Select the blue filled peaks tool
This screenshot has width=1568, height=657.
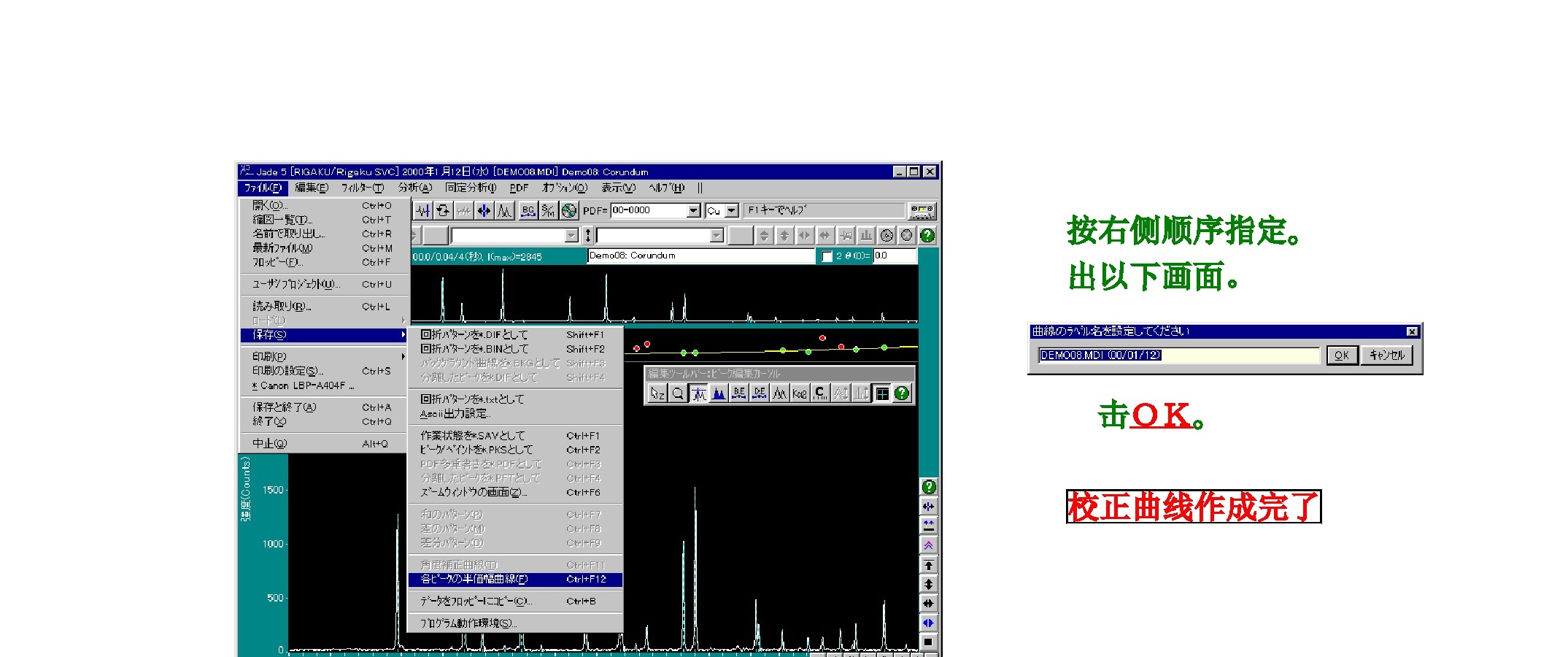719,393
